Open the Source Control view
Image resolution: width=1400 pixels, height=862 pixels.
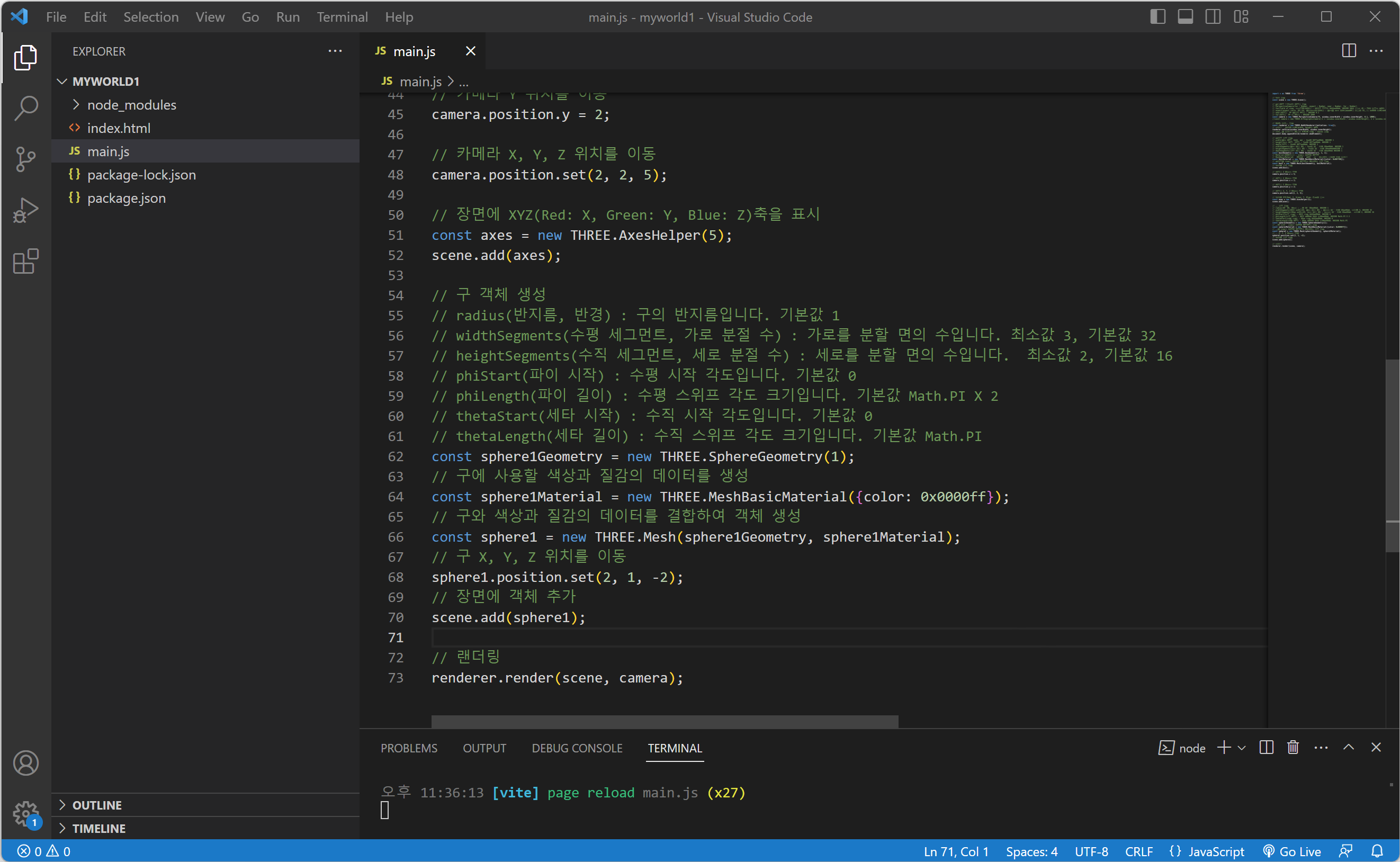25,159
